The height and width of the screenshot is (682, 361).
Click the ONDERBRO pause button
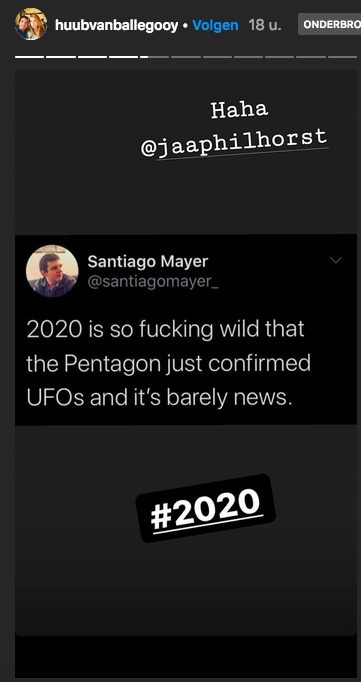(x=329, y=24)
